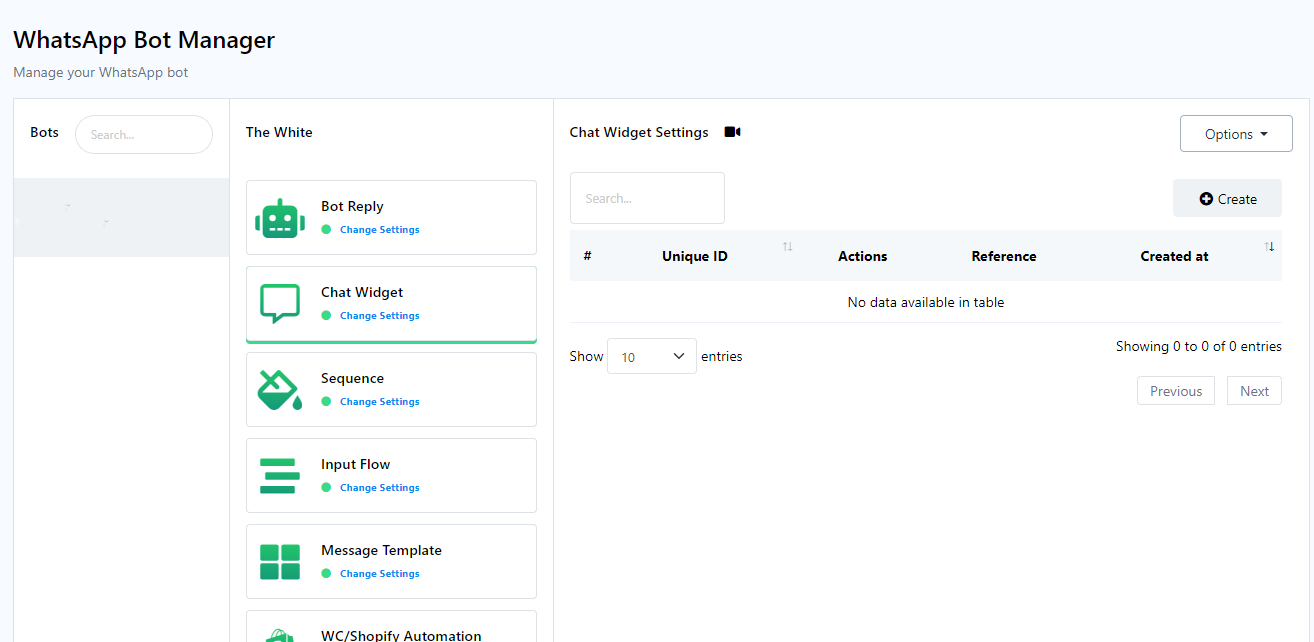Click the Message Template grid icon
The width and height of the screenshot is (1314, 642).
pyautogui.click(x=280, y=562)
